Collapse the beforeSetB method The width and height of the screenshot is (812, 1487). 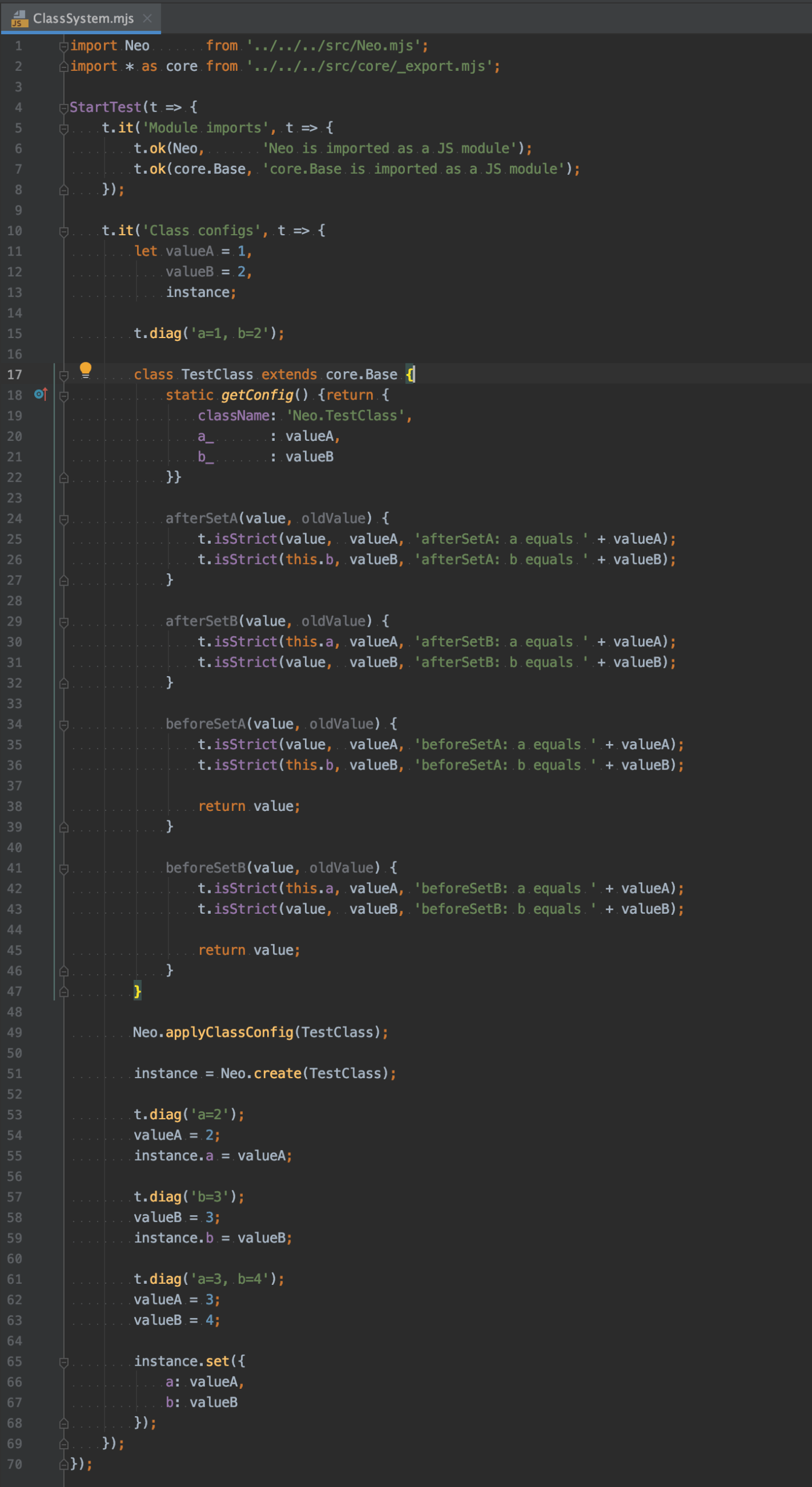click(64, 868)
